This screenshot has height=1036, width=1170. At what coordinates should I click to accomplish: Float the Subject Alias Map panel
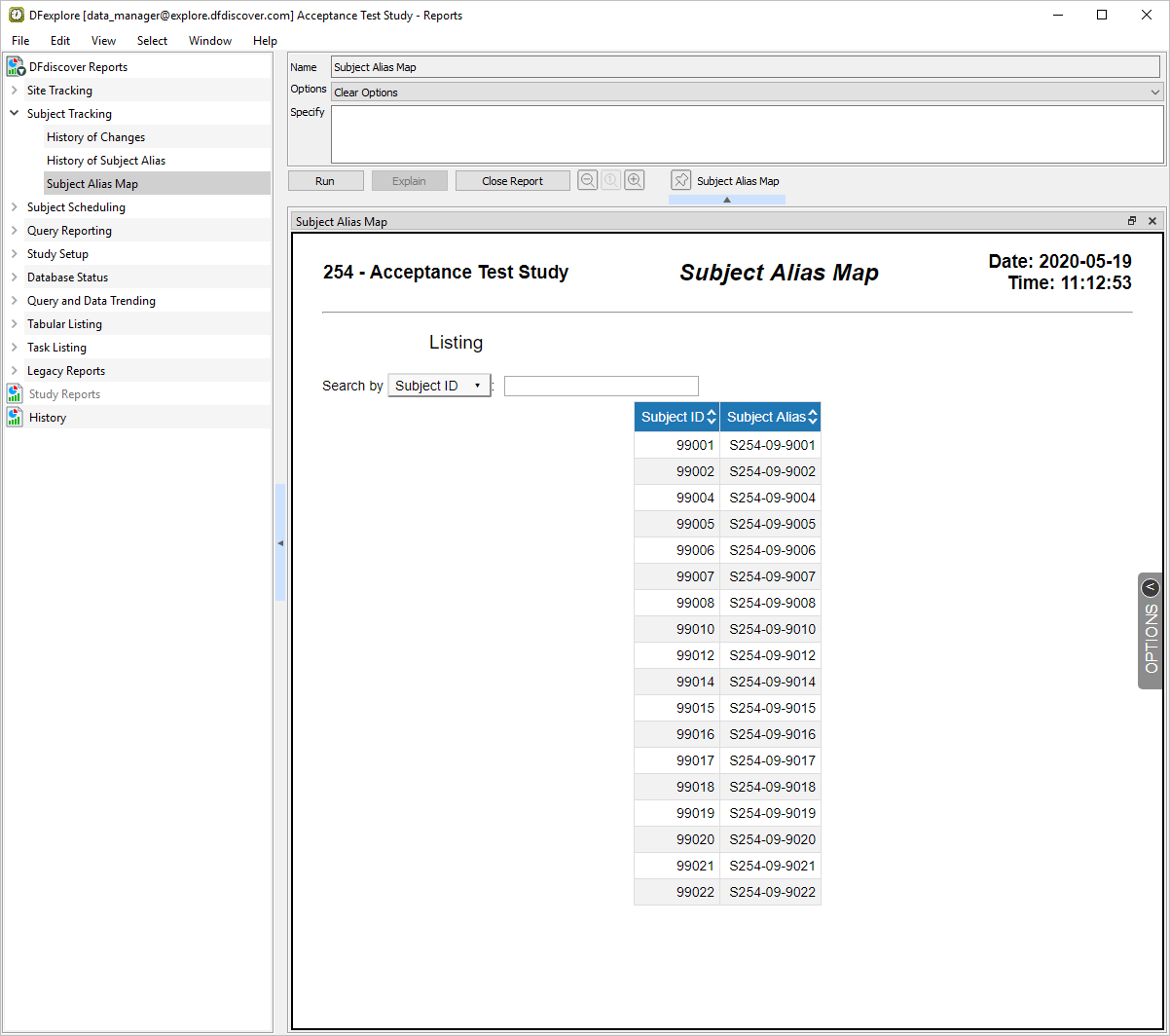point(1132,221)
